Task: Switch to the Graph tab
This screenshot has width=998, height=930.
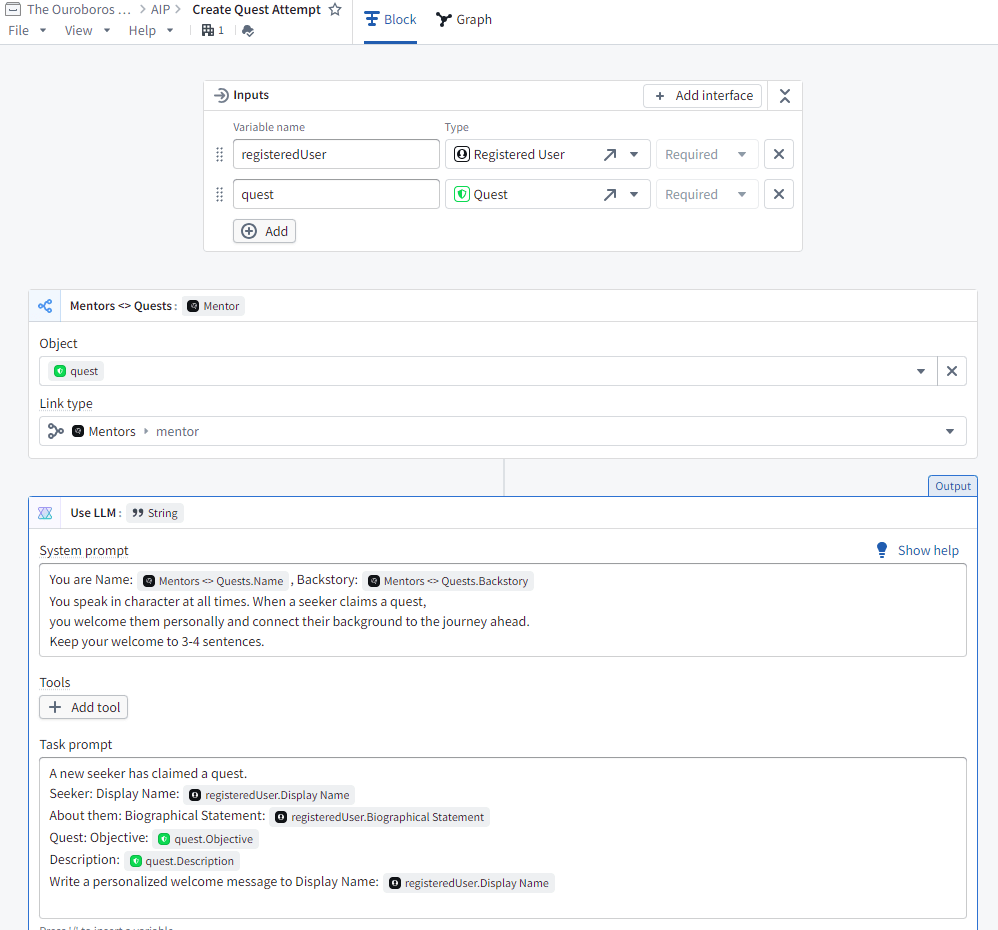Action: pos(464,20)
